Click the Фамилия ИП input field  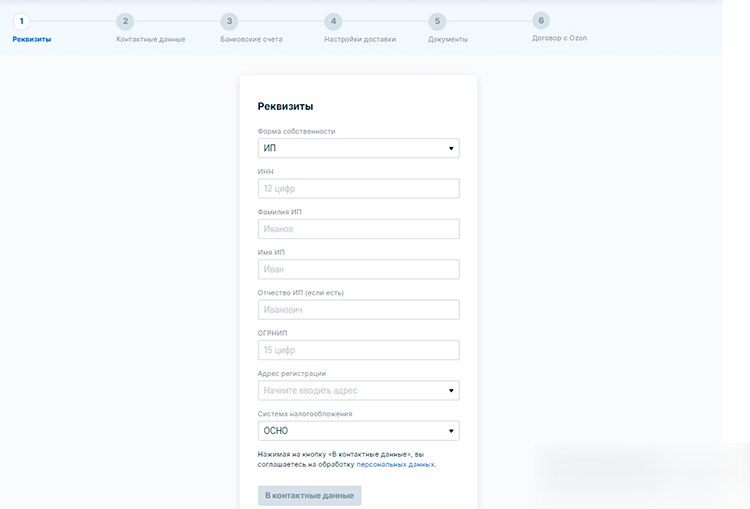coord(358,229)
